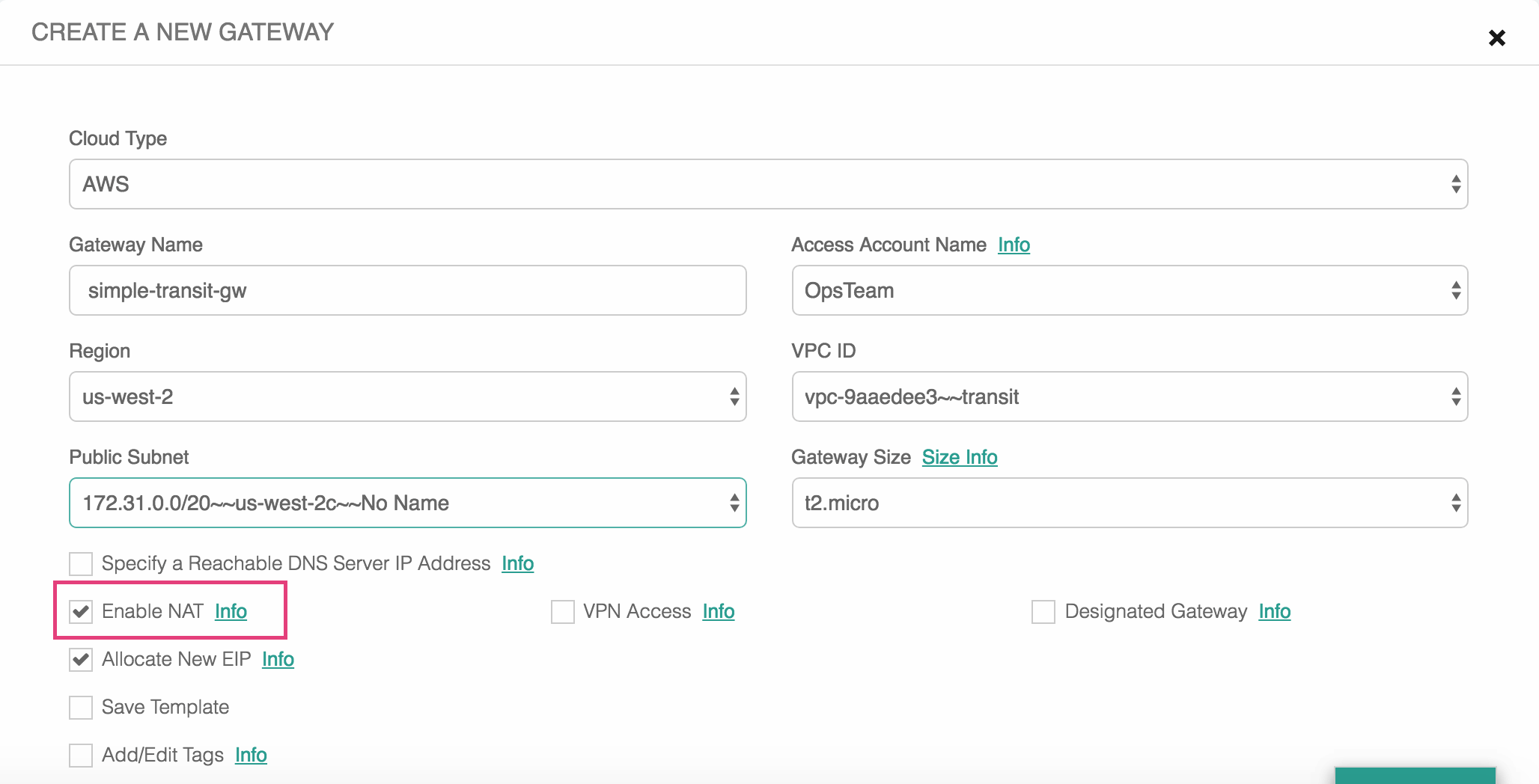Screen dimensions: 1539x784
Task: Toggle the Save Template checkbox
Action: (x=81, y=708)
